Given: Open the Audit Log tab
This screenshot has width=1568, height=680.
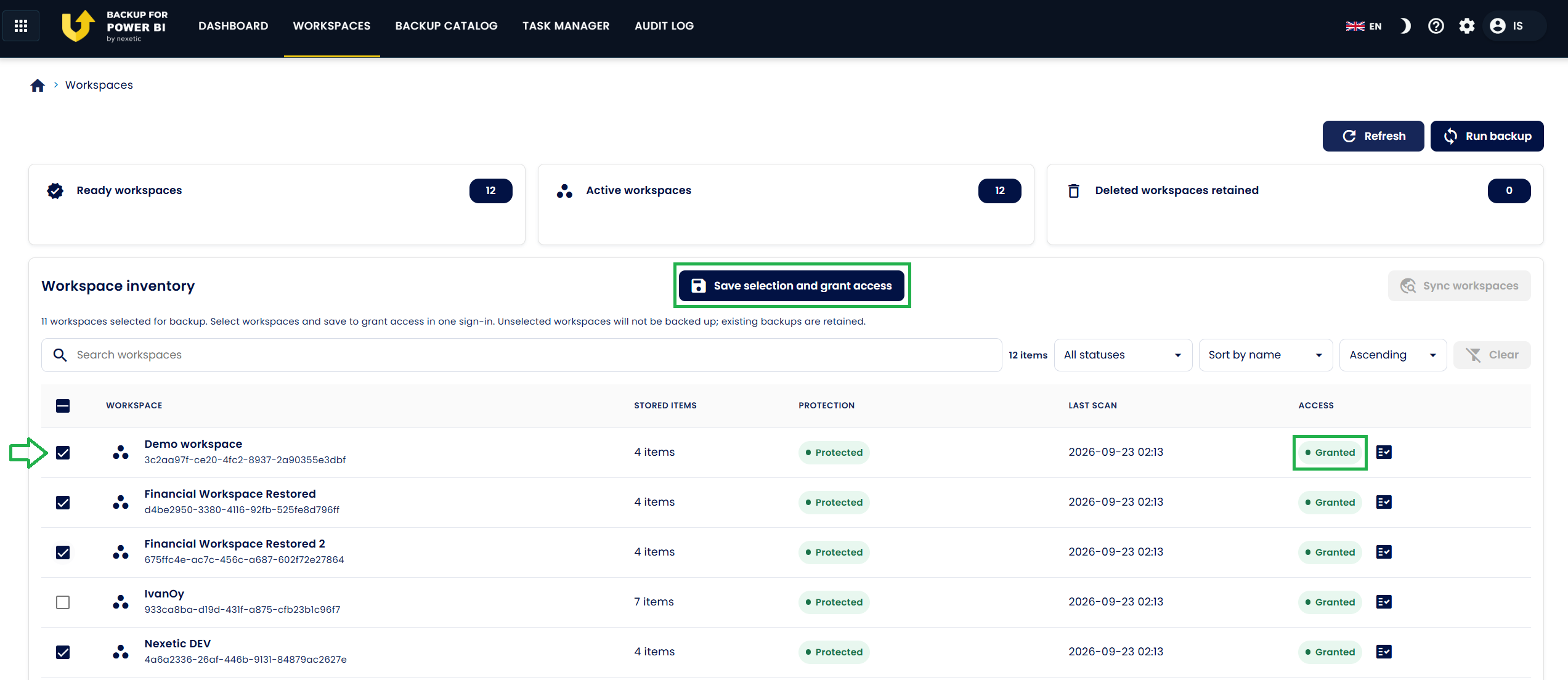Looking at the screenshot, I should (664, 26).
